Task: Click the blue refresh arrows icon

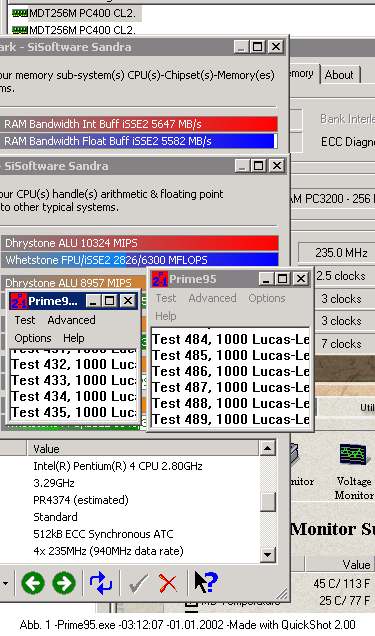Action: (x=101, y=583)
